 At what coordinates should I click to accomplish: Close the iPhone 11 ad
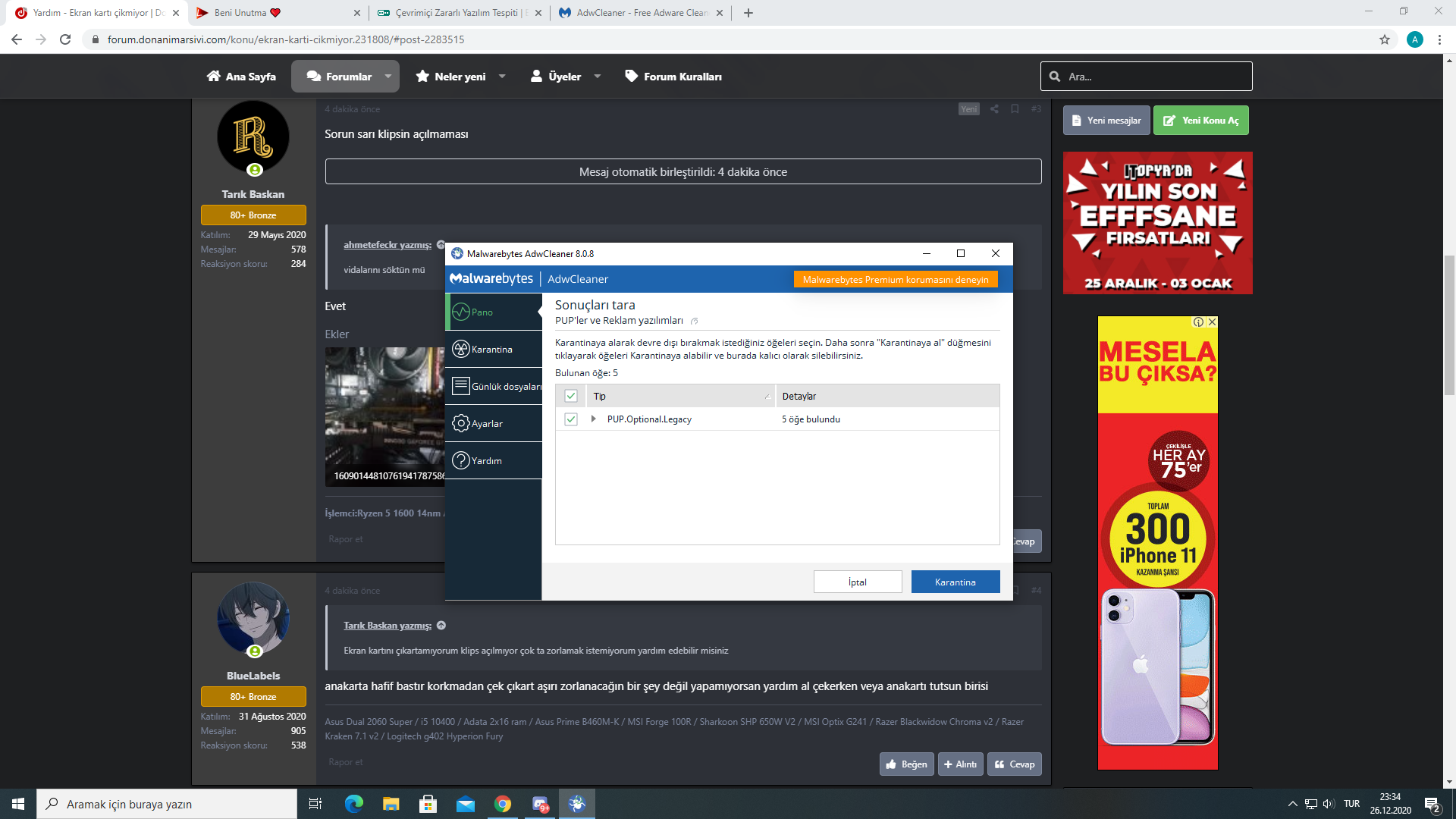coord(1212,322)
